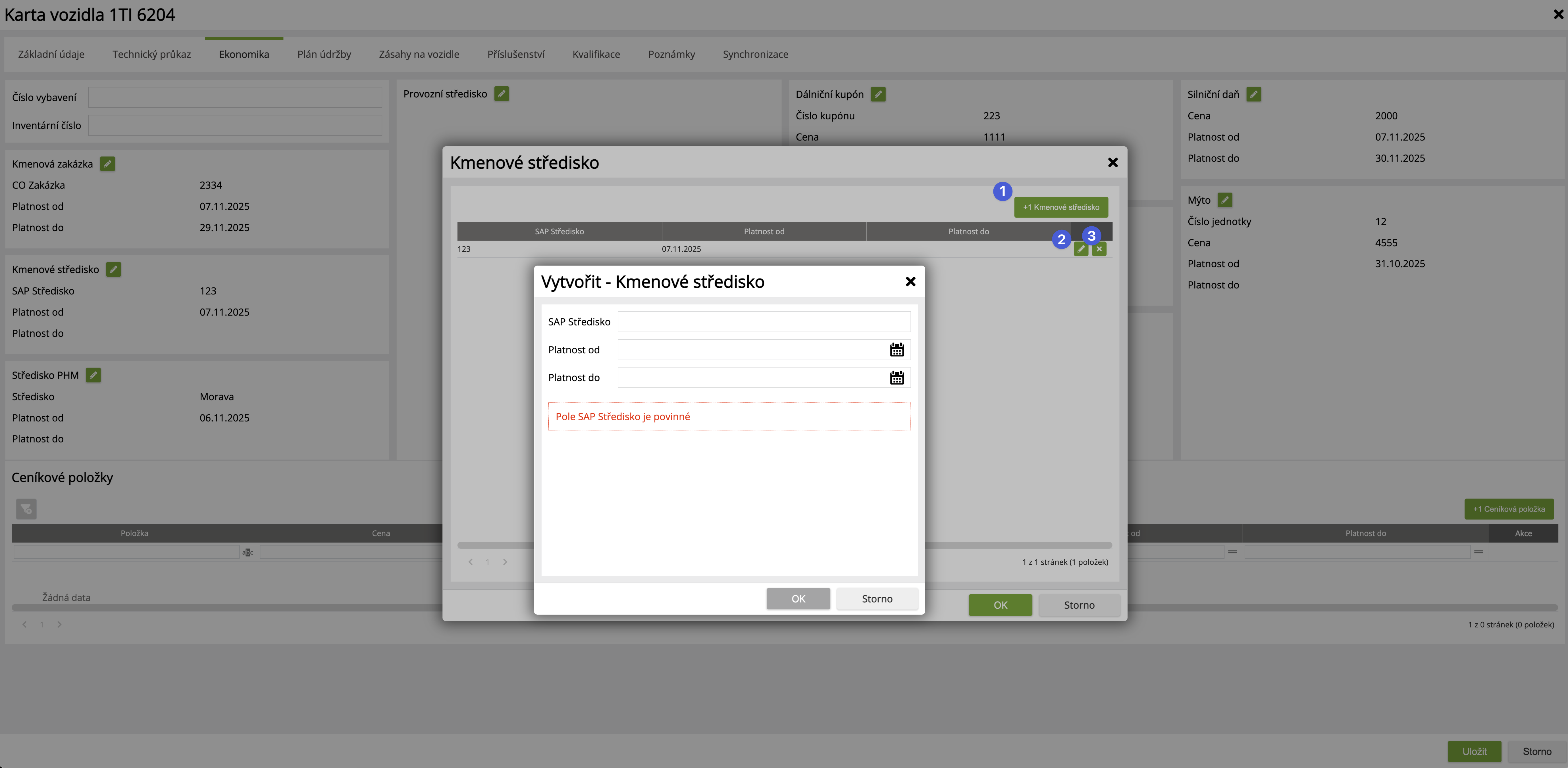The image size is (1568, 768).
Task: Edit Dálniční kupón via pencil icon
Action: click(878, 94)
